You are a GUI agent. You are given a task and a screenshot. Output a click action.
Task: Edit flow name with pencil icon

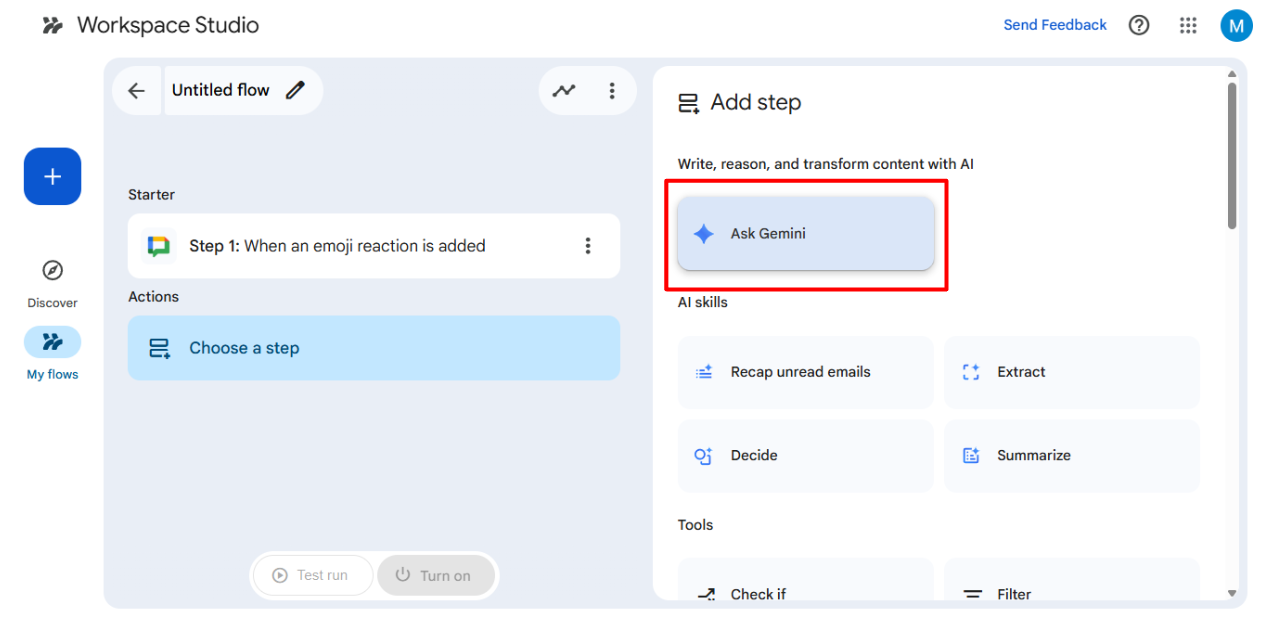[295, 91]
